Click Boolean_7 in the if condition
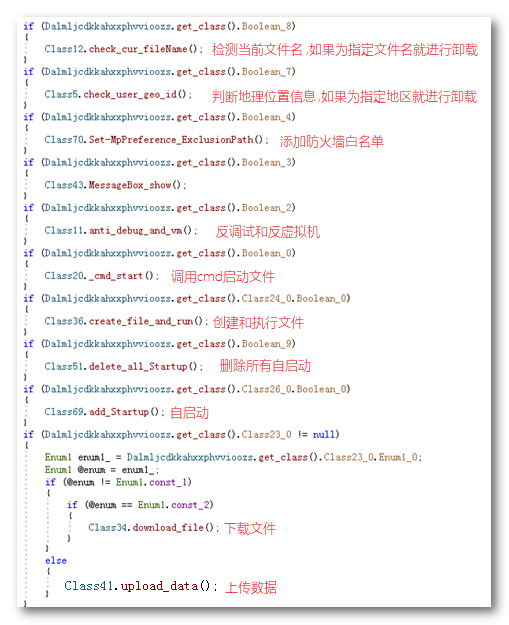Viewport: 509px width, 625px height. pos(266,72)
